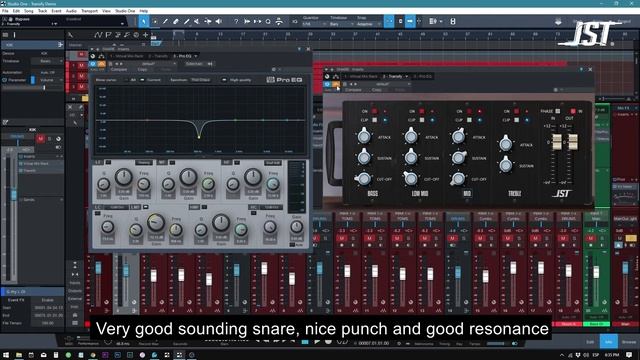Open the Edit menu

[16, 11]
